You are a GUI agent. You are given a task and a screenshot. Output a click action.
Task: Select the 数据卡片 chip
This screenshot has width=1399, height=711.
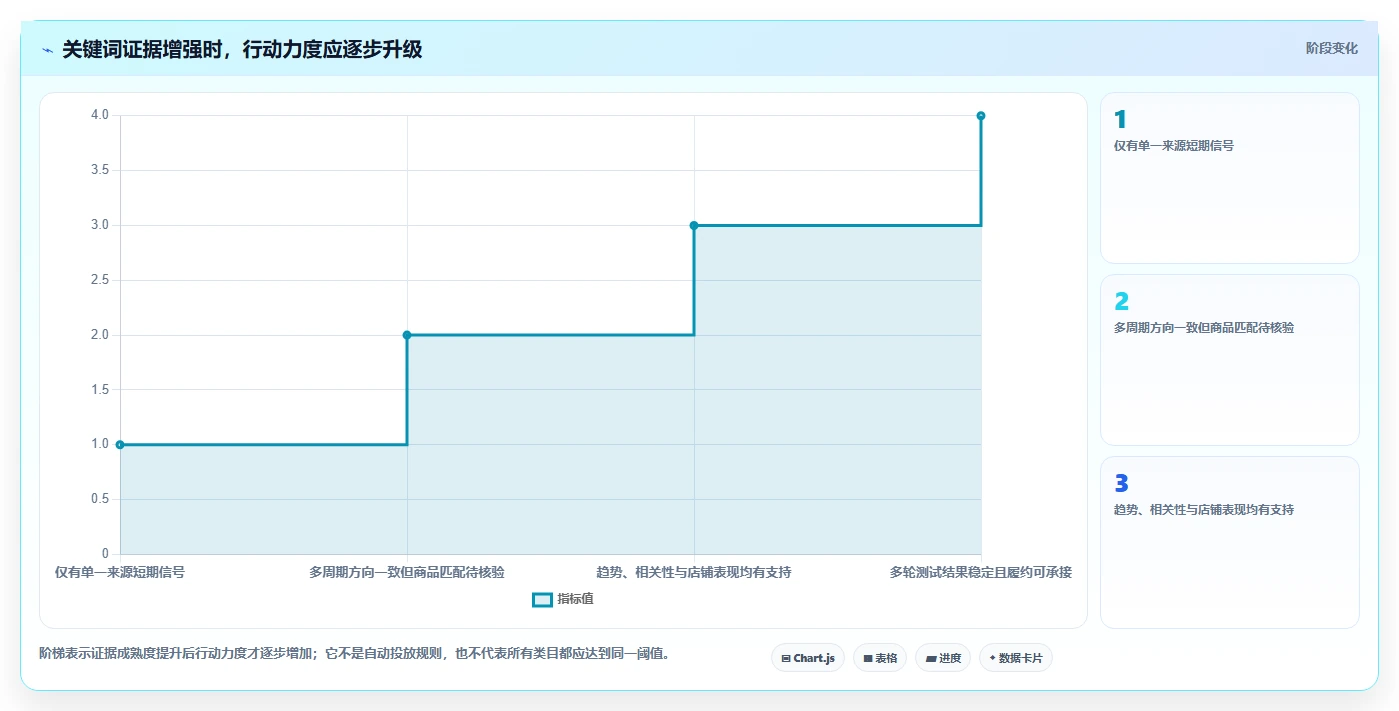[x=1016, y=658]
